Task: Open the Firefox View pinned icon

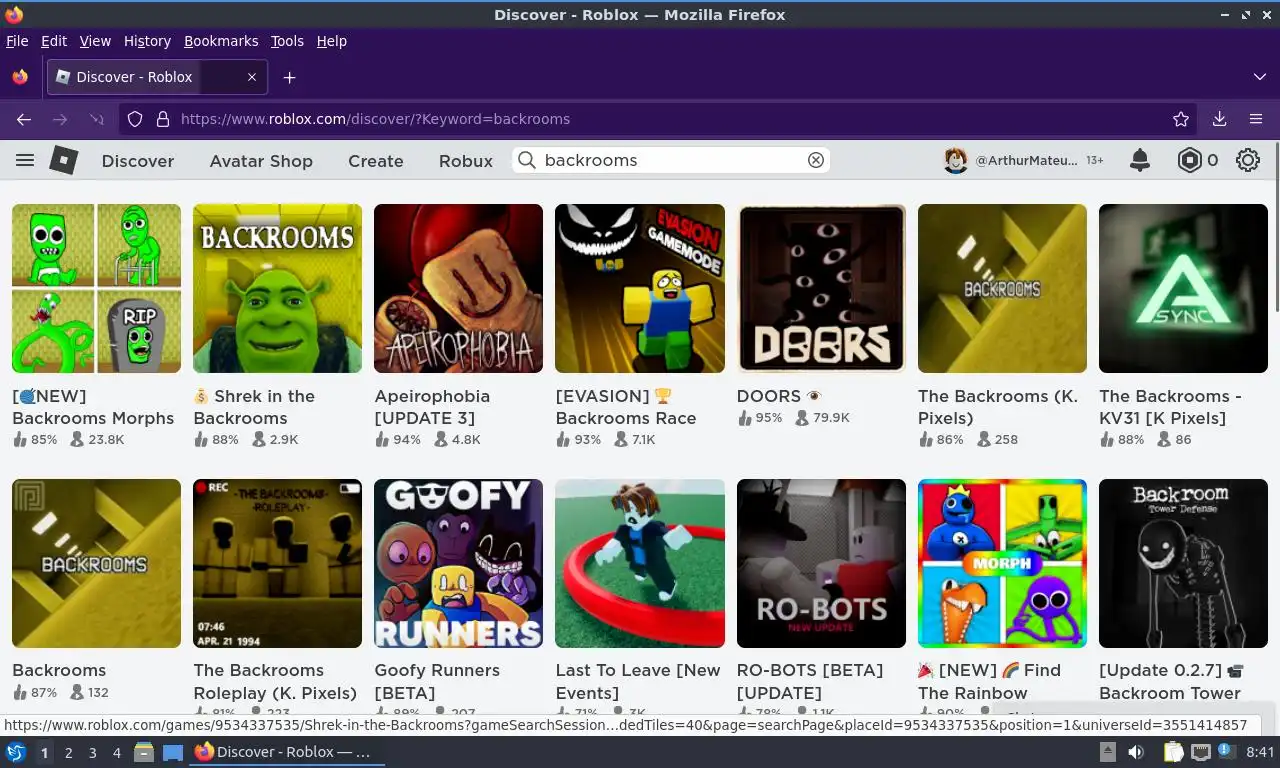Action: pos(20,77)
